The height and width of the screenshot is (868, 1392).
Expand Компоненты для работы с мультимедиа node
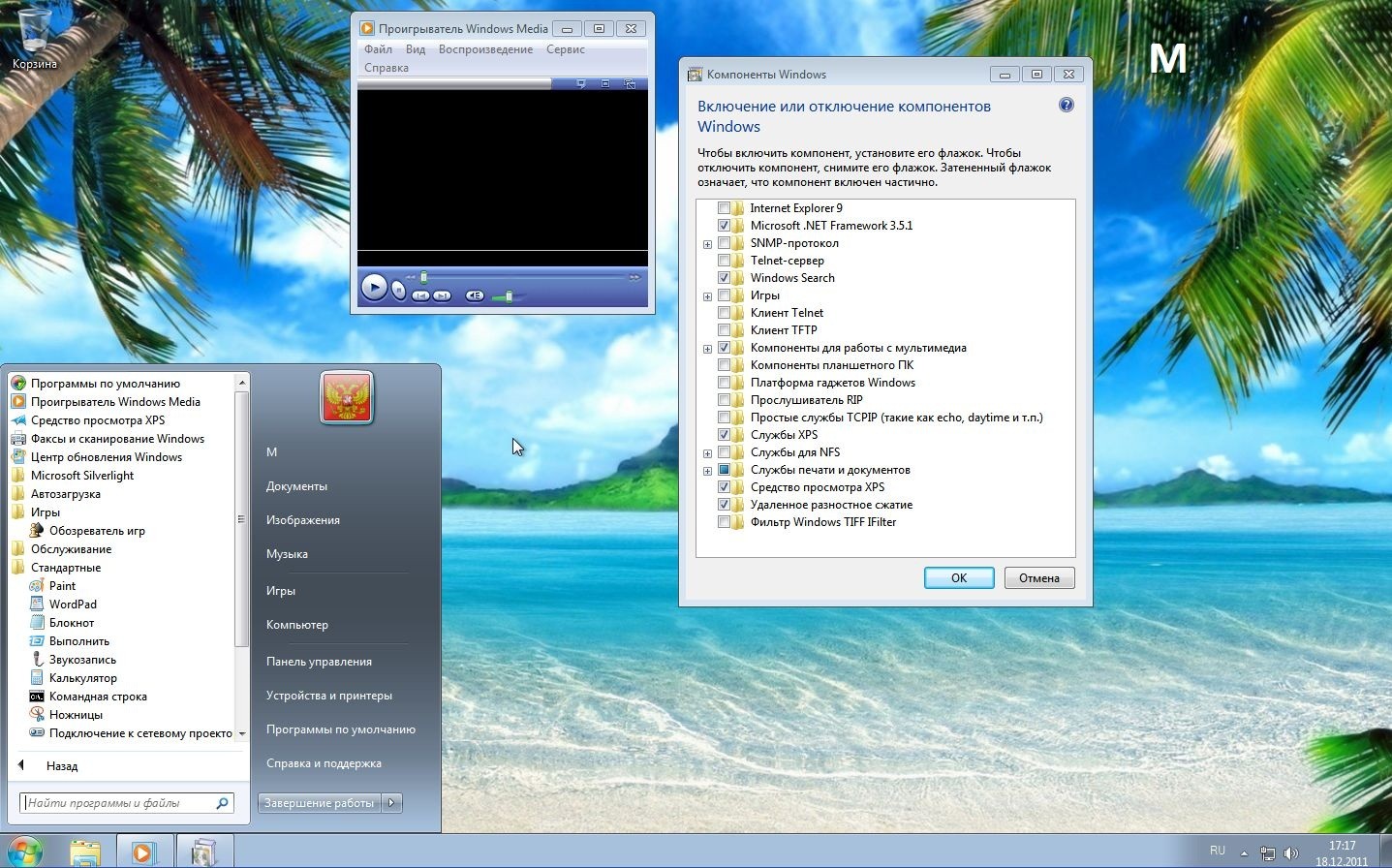[x=707, y=349]
